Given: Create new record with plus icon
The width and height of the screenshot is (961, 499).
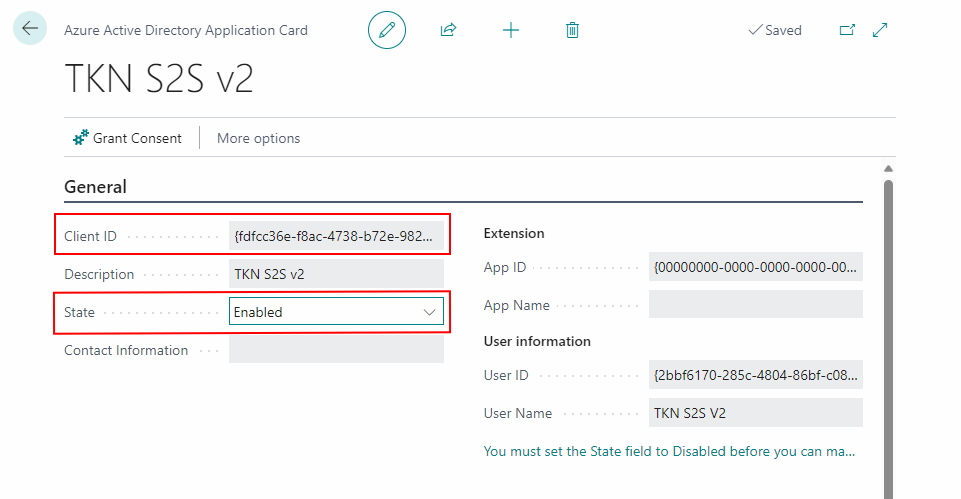Looking at the screenshot, I should 510,30.
